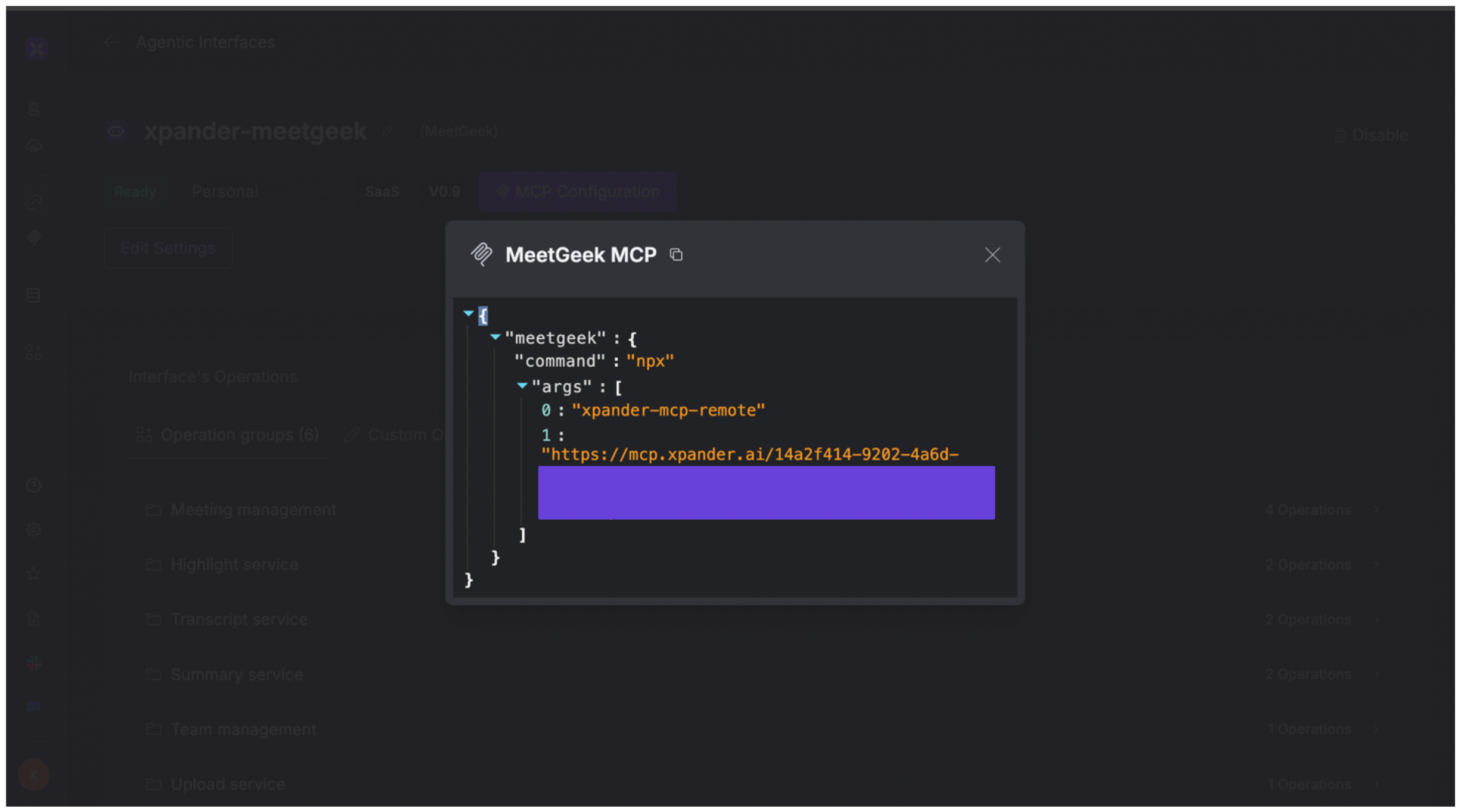Image resolution: width=1461 pixels, height=812 pixels.
Task: Open the help question-mark sidebar icon
Action: [34, 486]
